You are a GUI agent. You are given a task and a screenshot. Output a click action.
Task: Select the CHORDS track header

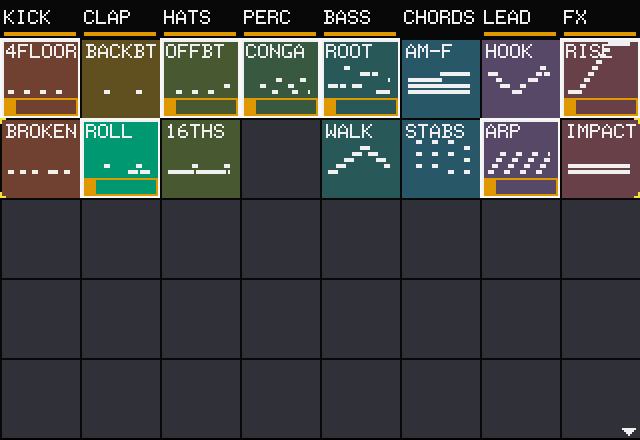[440, 19]
